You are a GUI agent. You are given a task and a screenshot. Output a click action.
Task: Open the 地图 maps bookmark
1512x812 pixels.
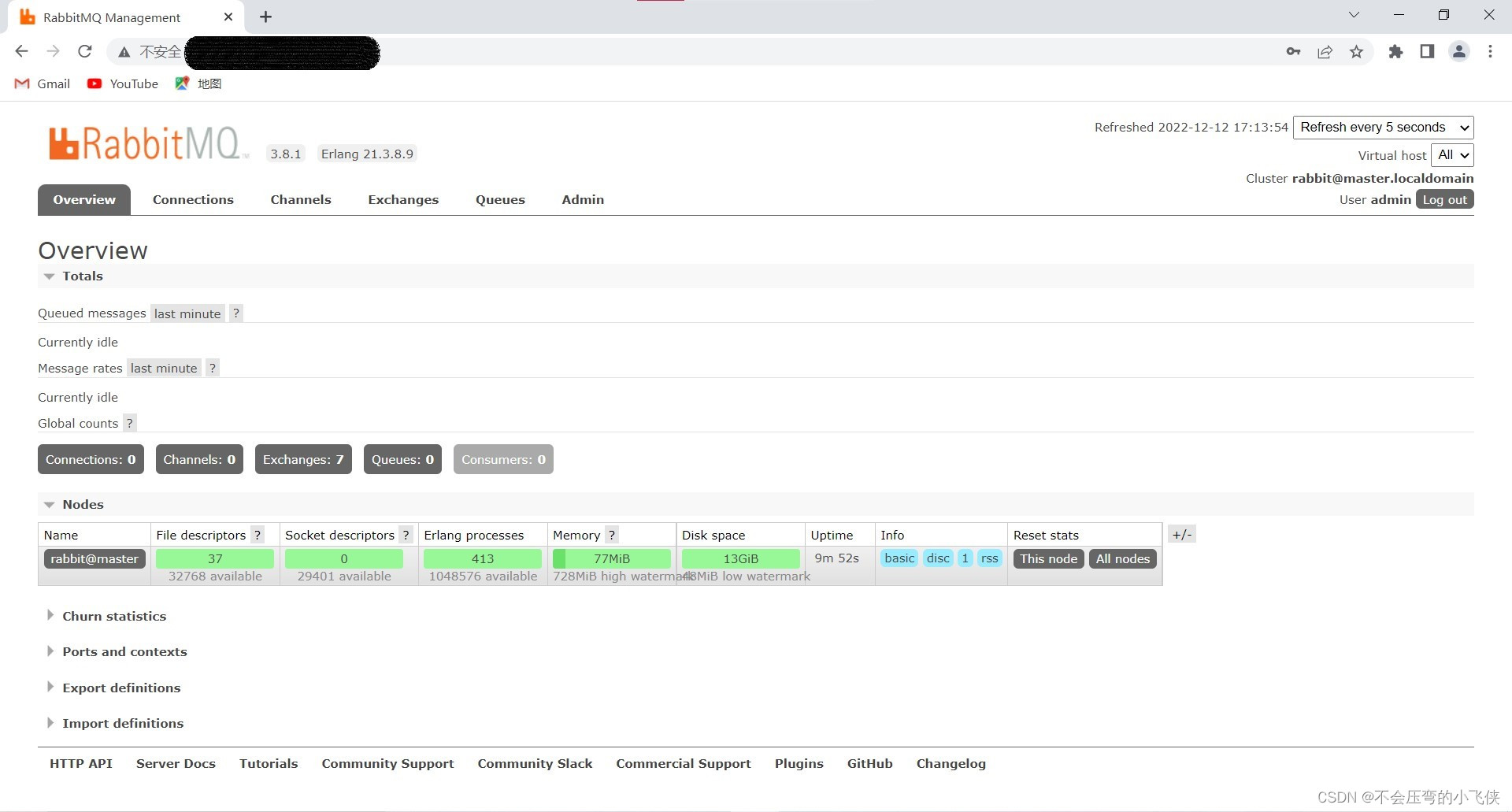pos(198,83)
